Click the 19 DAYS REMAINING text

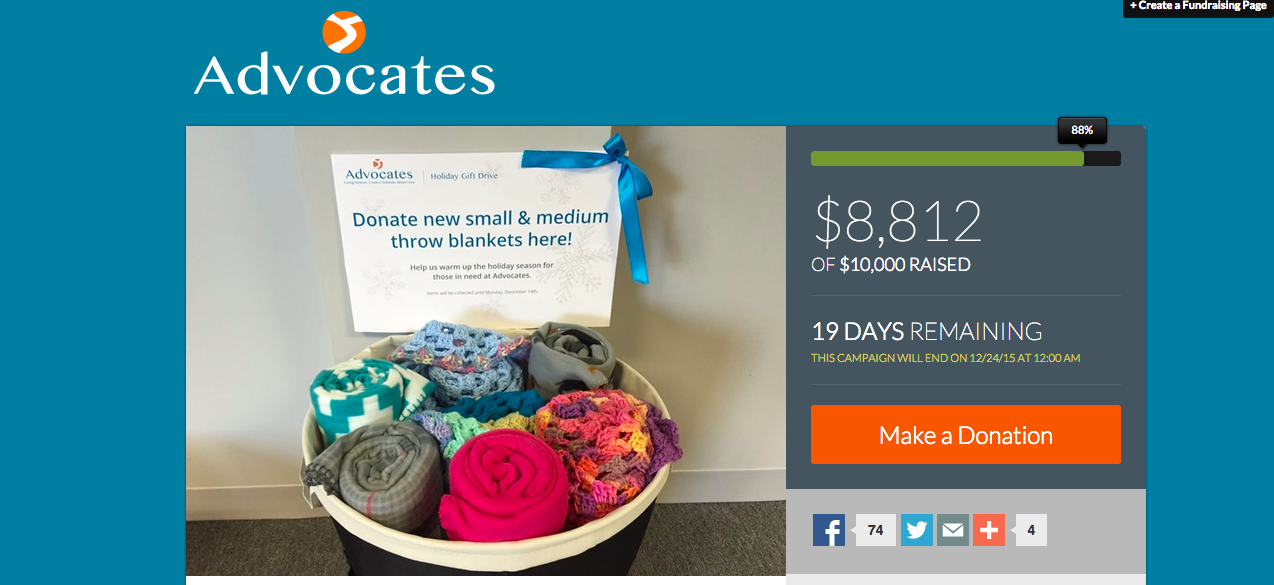(x=927, y=331)
